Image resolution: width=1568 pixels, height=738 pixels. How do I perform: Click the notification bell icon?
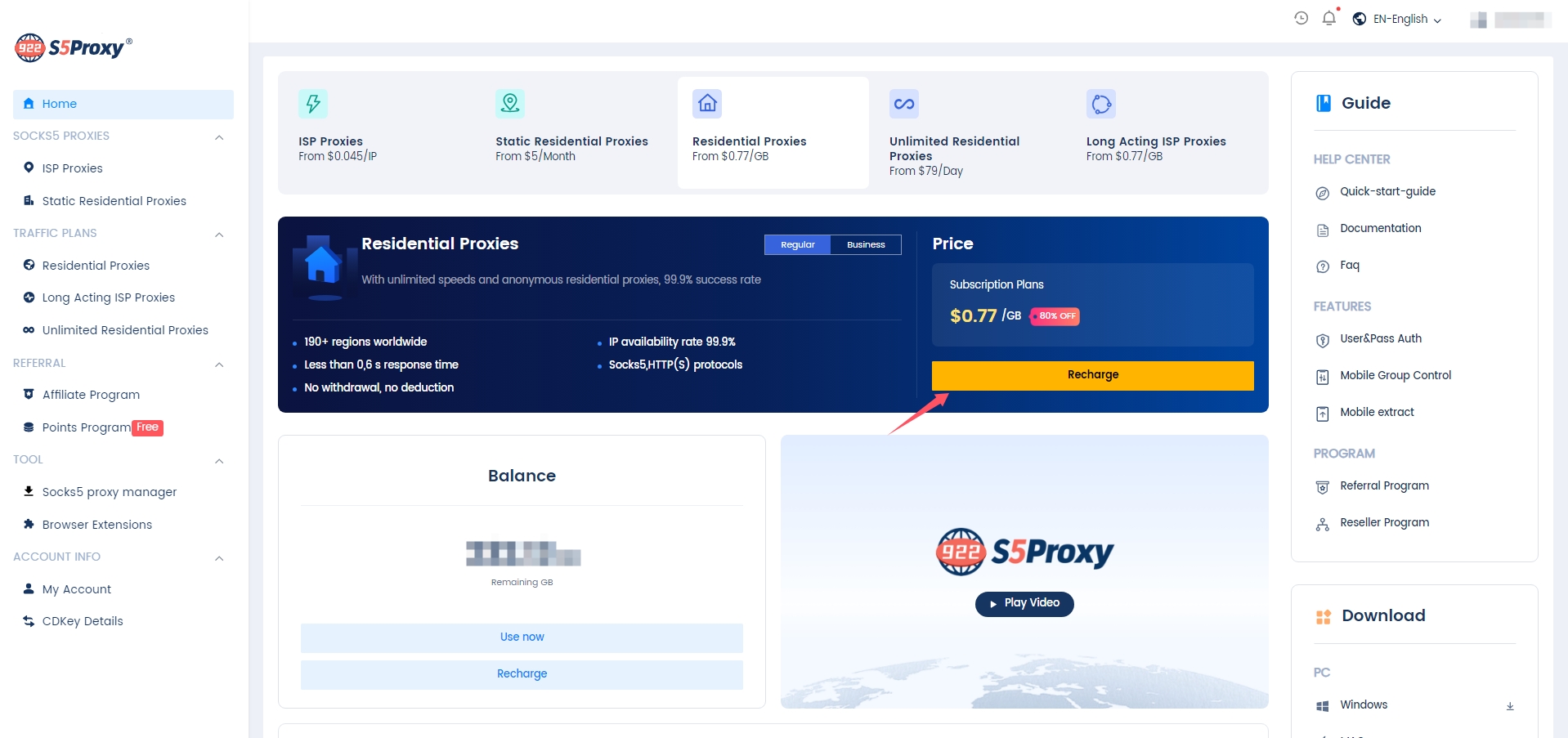tap(1328, 18)
